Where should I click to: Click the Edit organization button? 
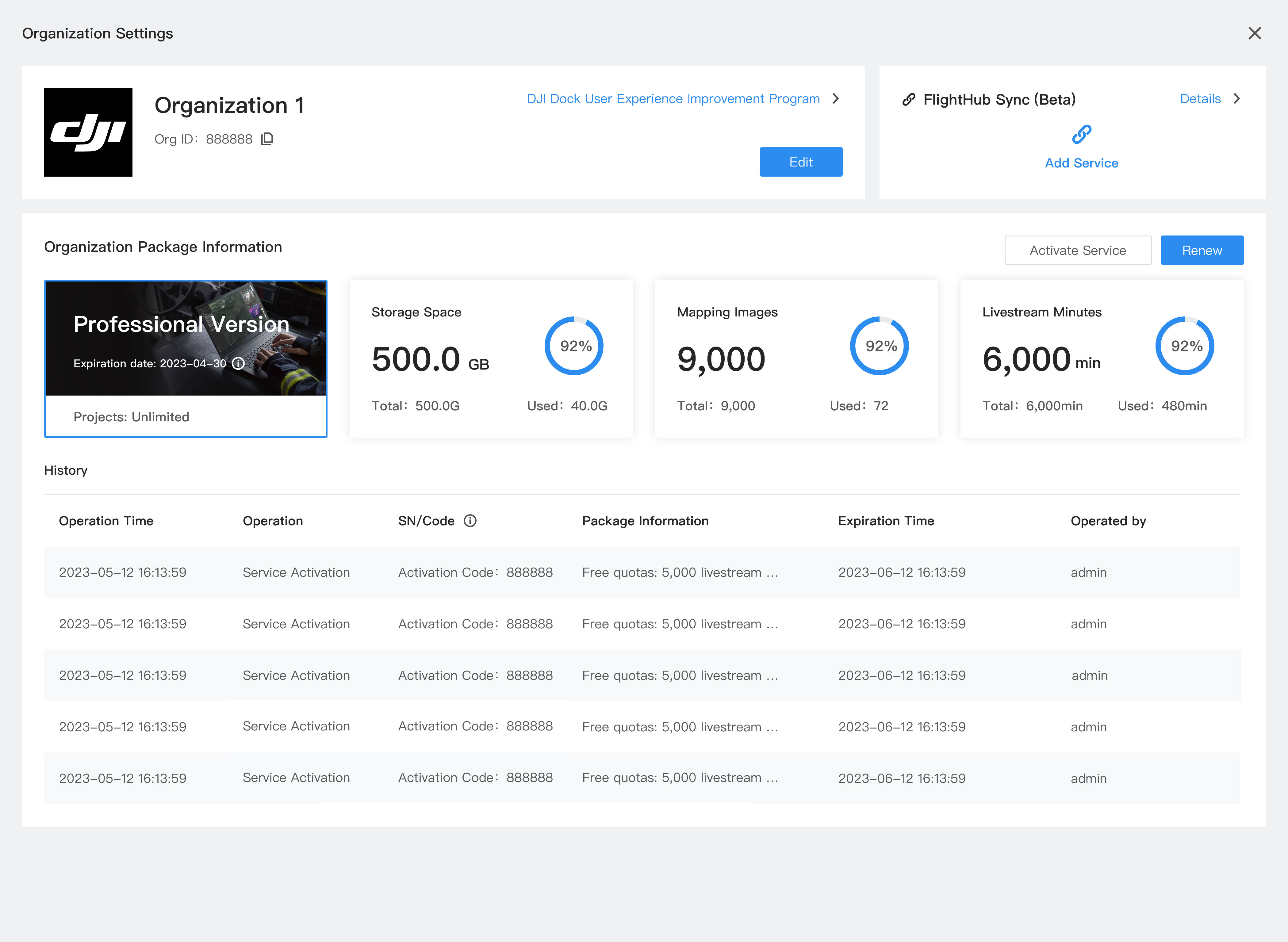pyautogui.click(x=800, y=162)
